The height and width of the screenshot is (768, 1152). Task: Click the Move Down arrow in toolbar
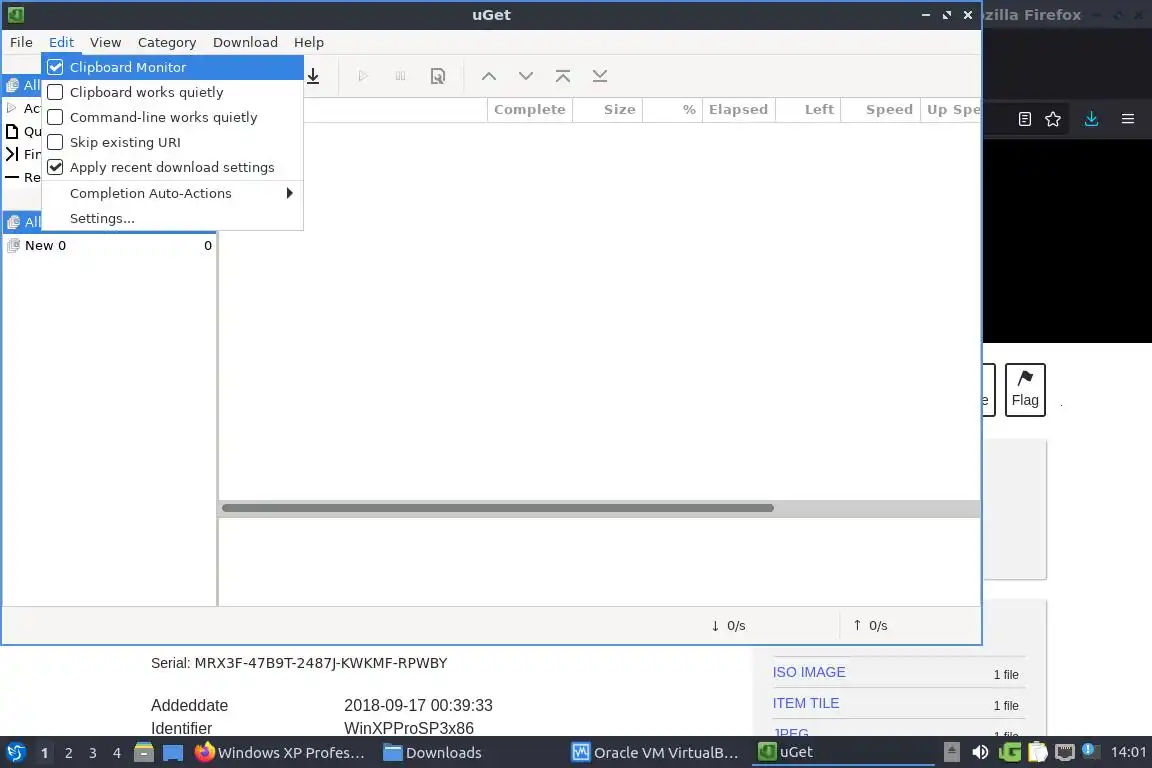tap(526, 76)
